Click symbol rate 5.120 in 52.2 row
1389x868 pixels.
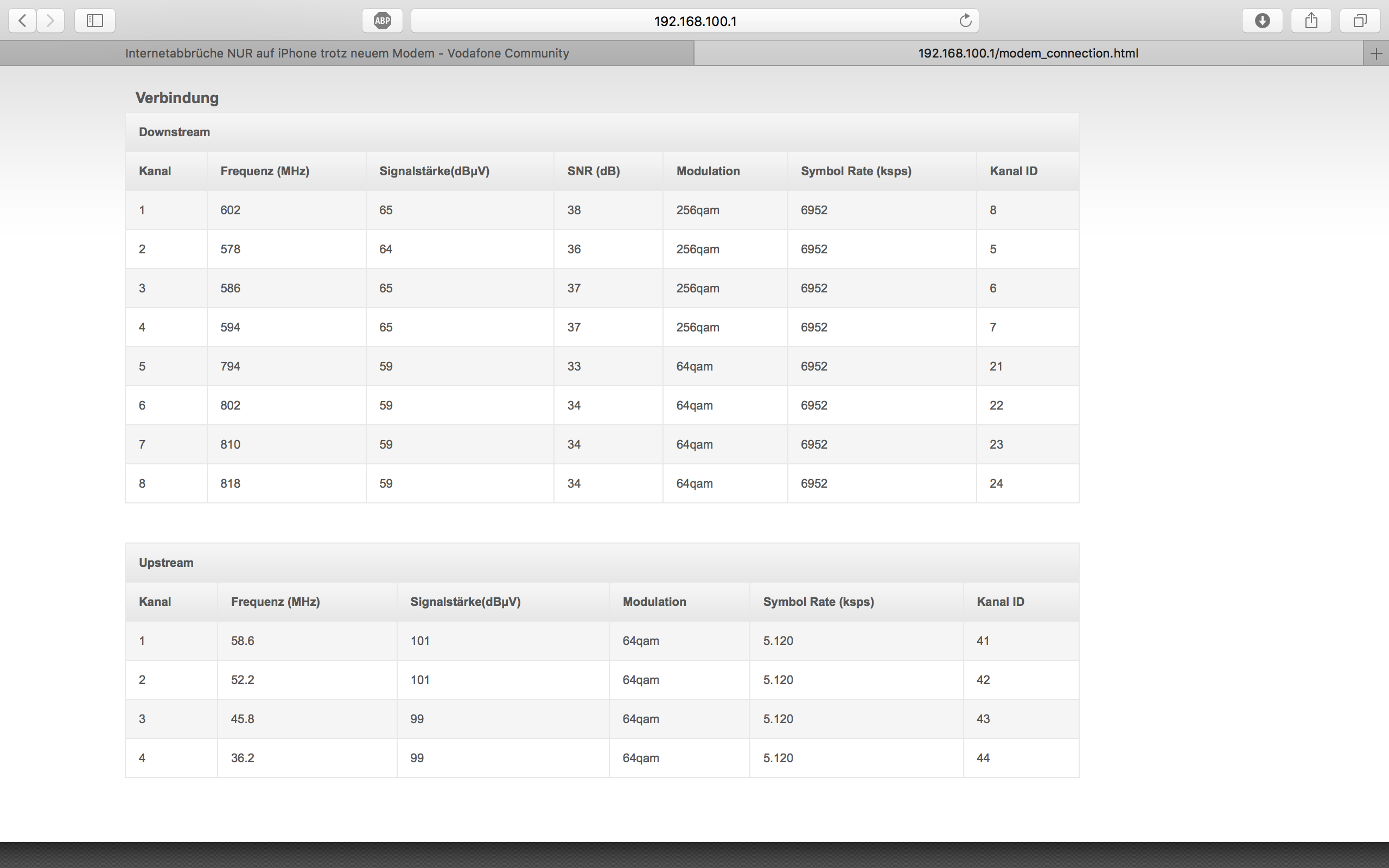778,680
